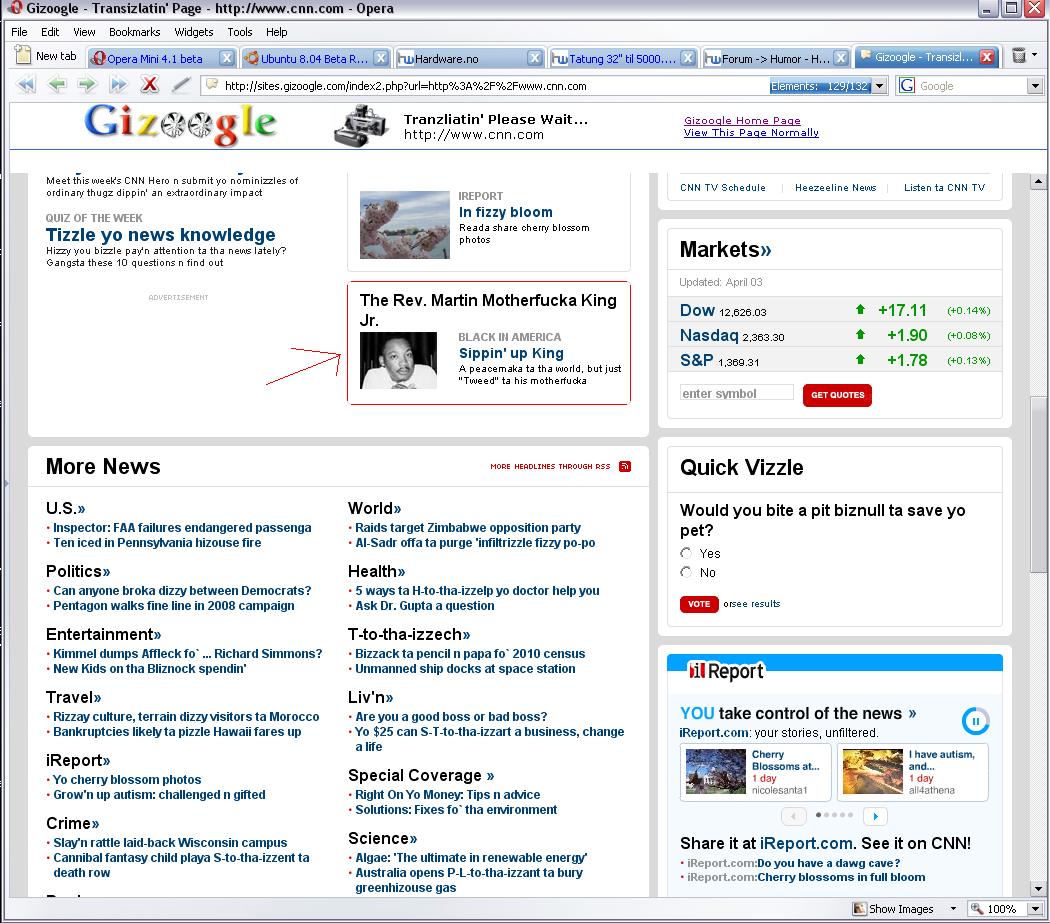This screenshot has width=1050, height=923.
Task: Open Gizoogle Home Page link
Action: click(742, 121)
